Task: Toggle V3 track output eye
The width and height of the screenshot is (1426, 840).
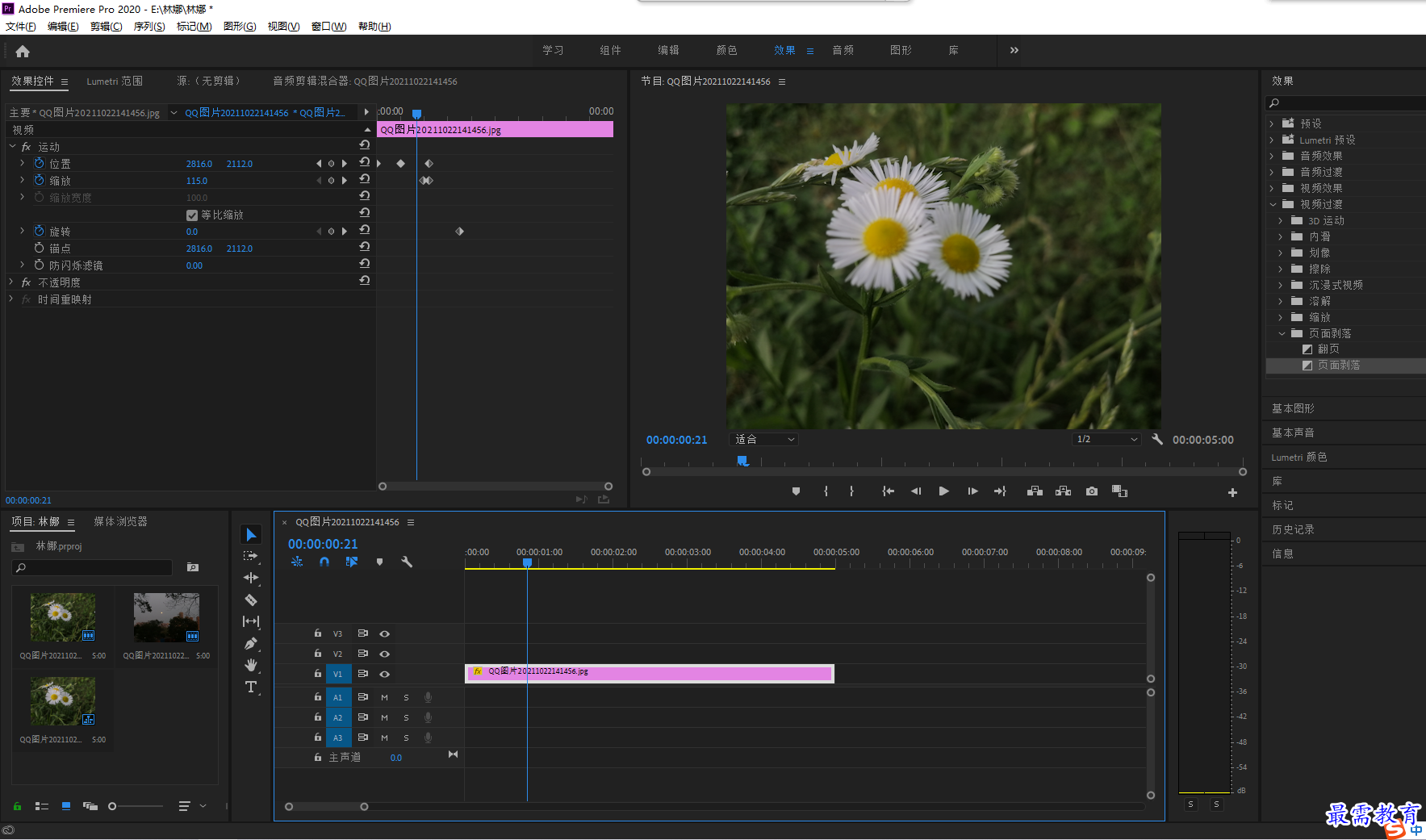Action: [385, 633]
